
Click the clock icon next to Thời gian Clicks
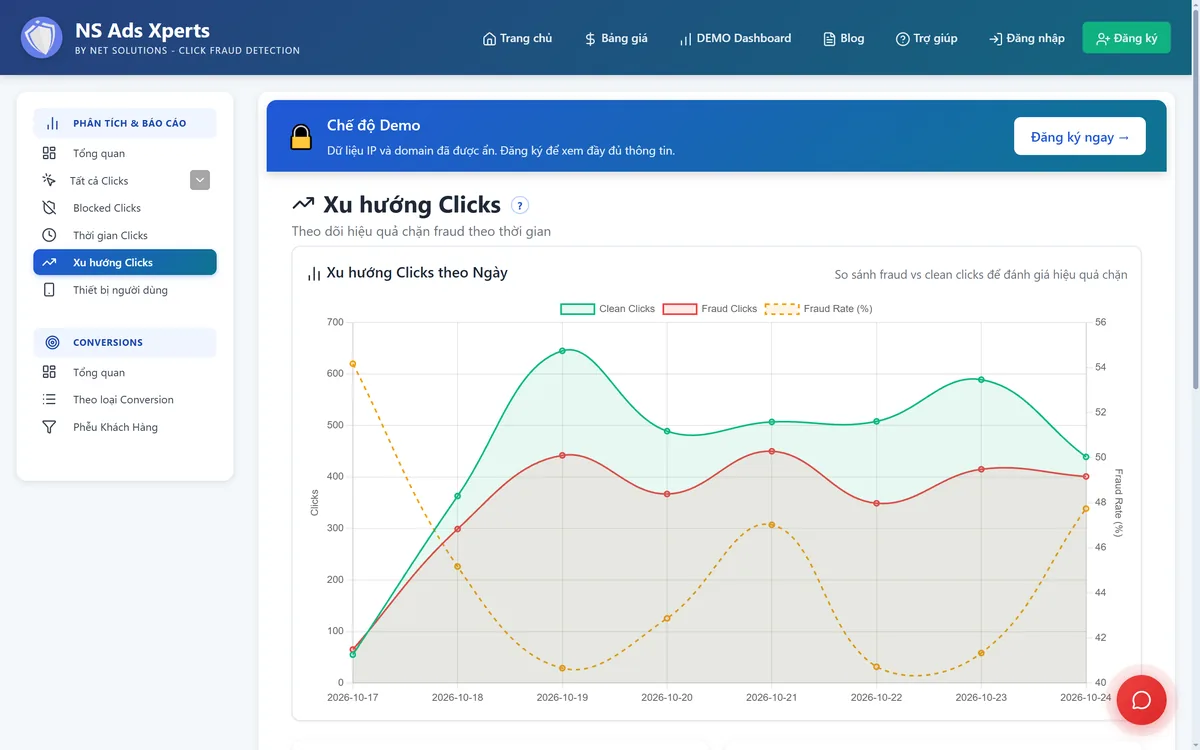(x=49, y=235)
